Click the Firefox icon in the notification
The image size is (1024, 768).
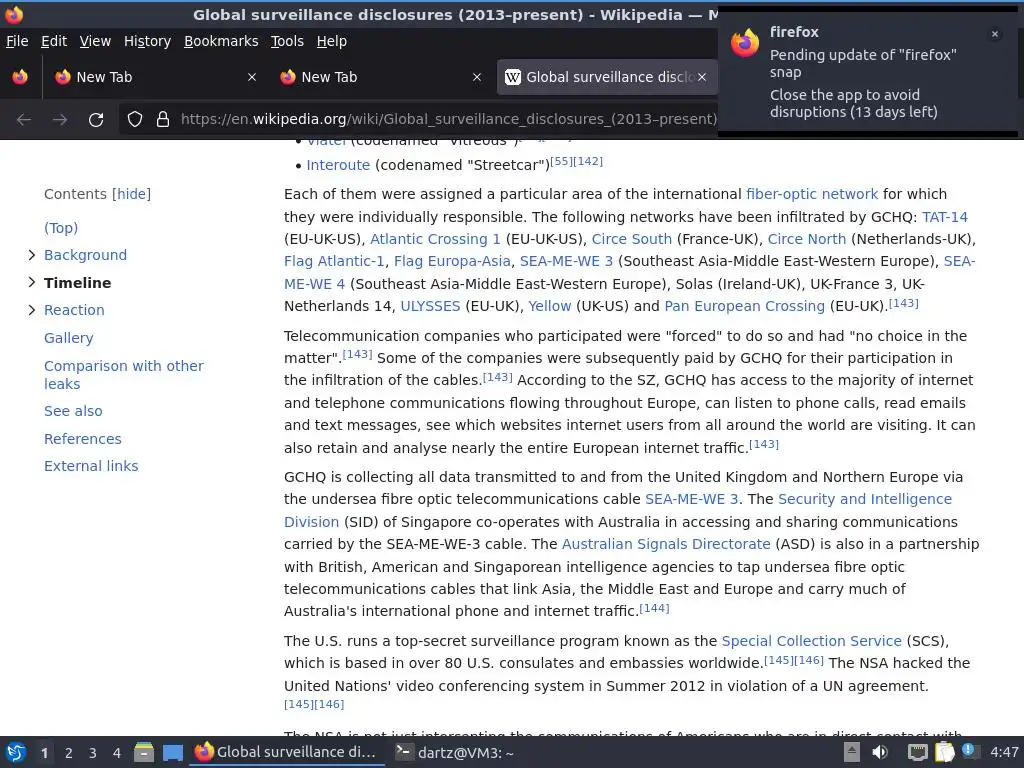(x=745, y=43)
